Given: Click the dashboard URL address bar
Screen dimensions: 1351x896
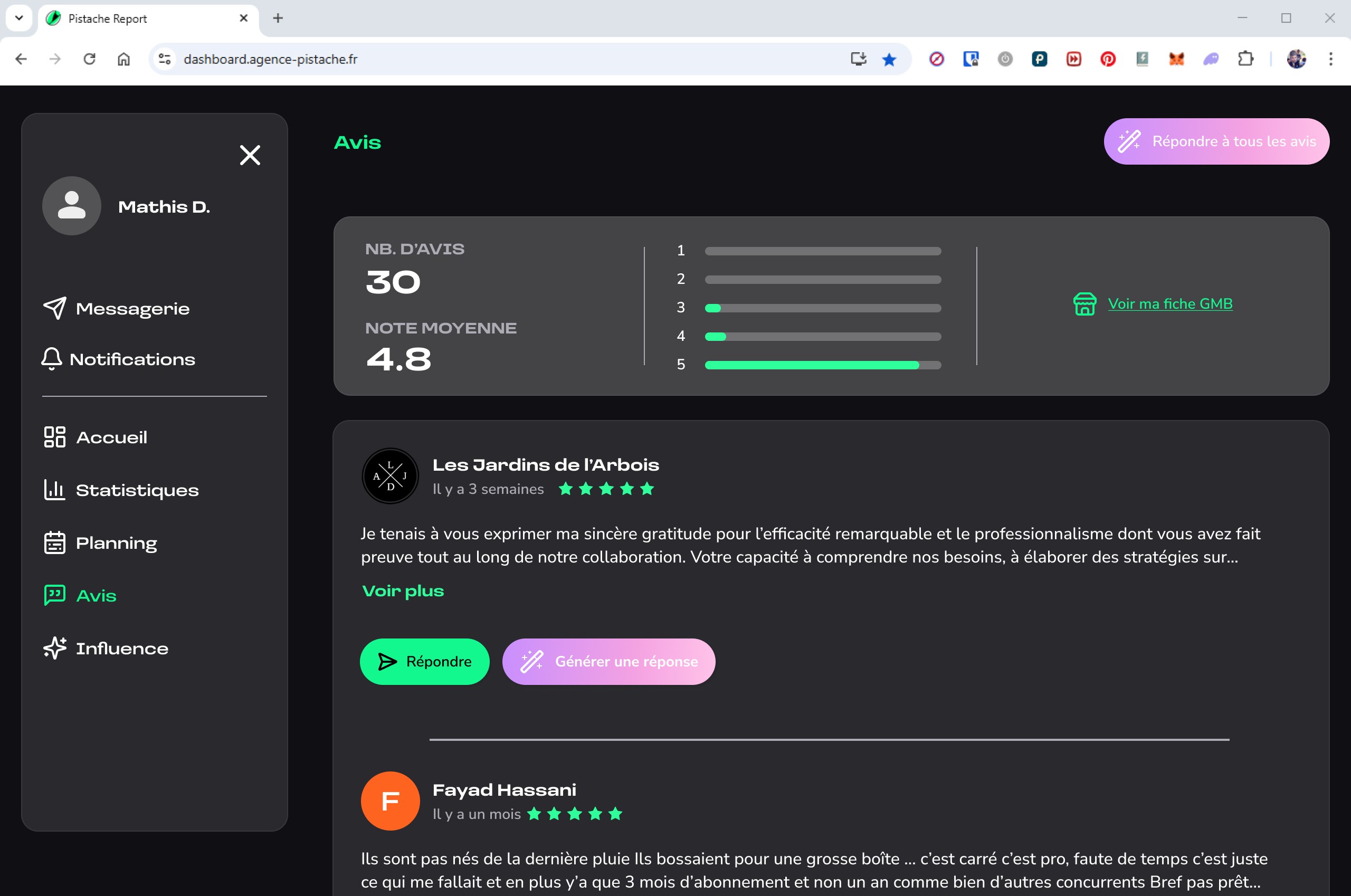Looking at the screenshot, I should (x=503, y=59).
